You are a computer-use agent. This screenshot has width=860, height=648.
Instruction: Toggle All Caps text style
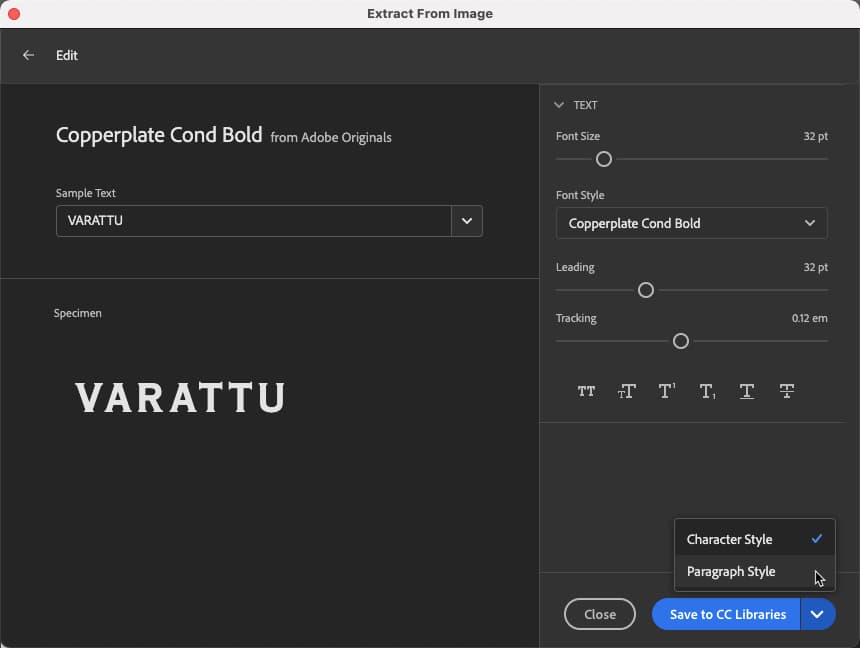[586, 391]
